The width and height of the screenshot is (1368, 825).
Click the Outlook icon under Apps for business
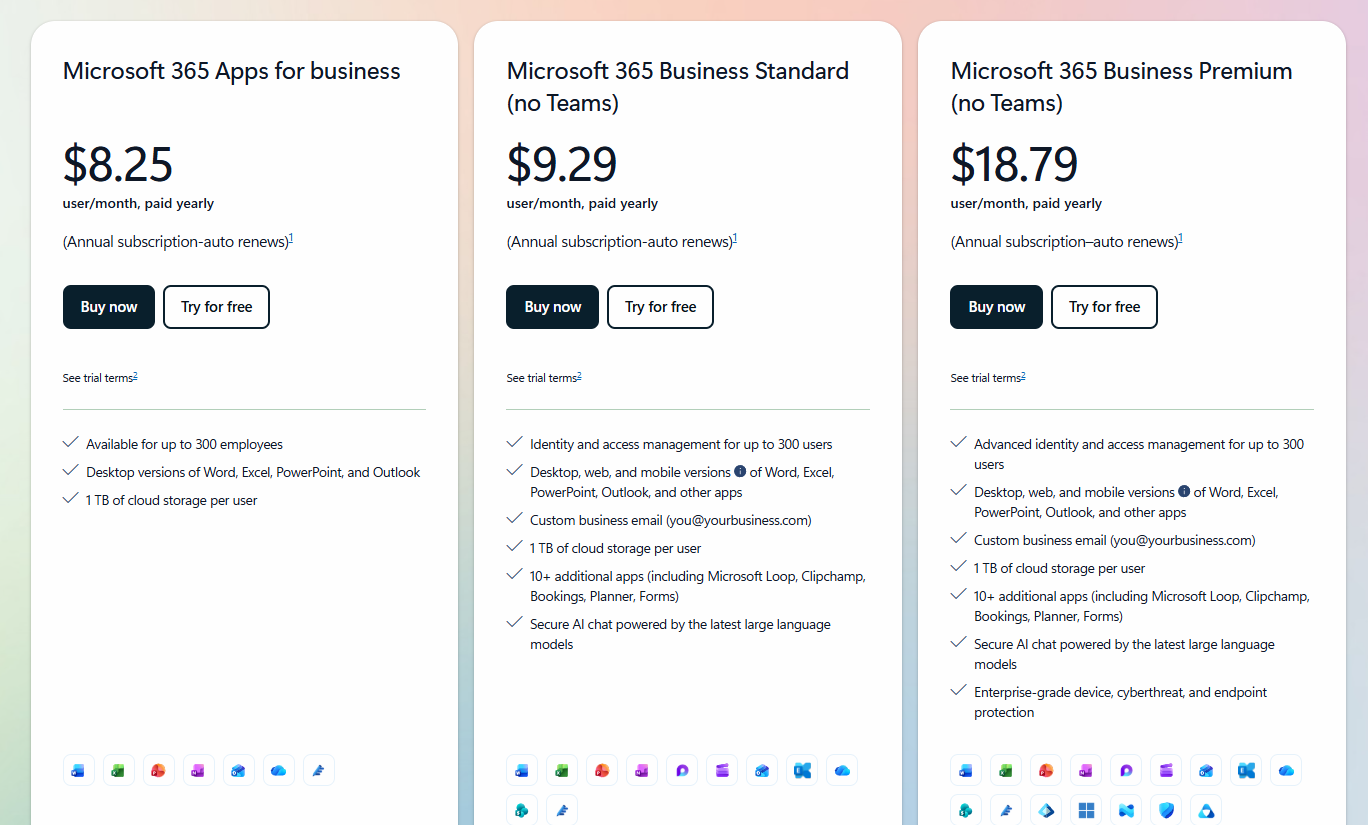tap(239, 770)
